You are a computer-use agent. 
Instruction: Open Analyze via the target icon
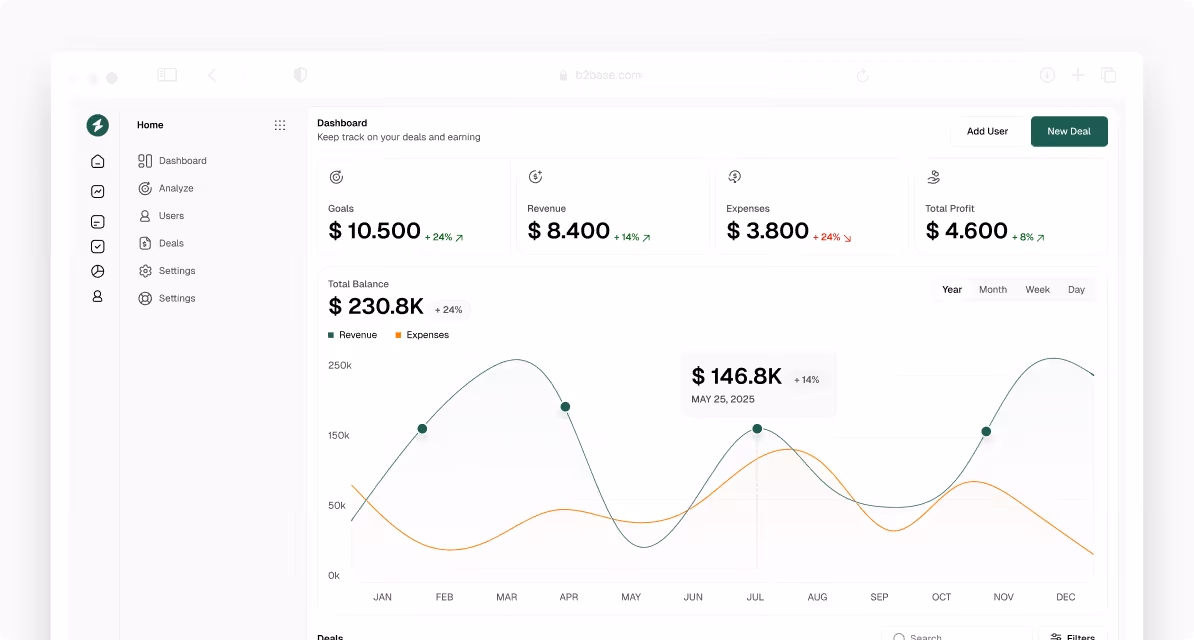pyautogui.click(x=144, y=188)
